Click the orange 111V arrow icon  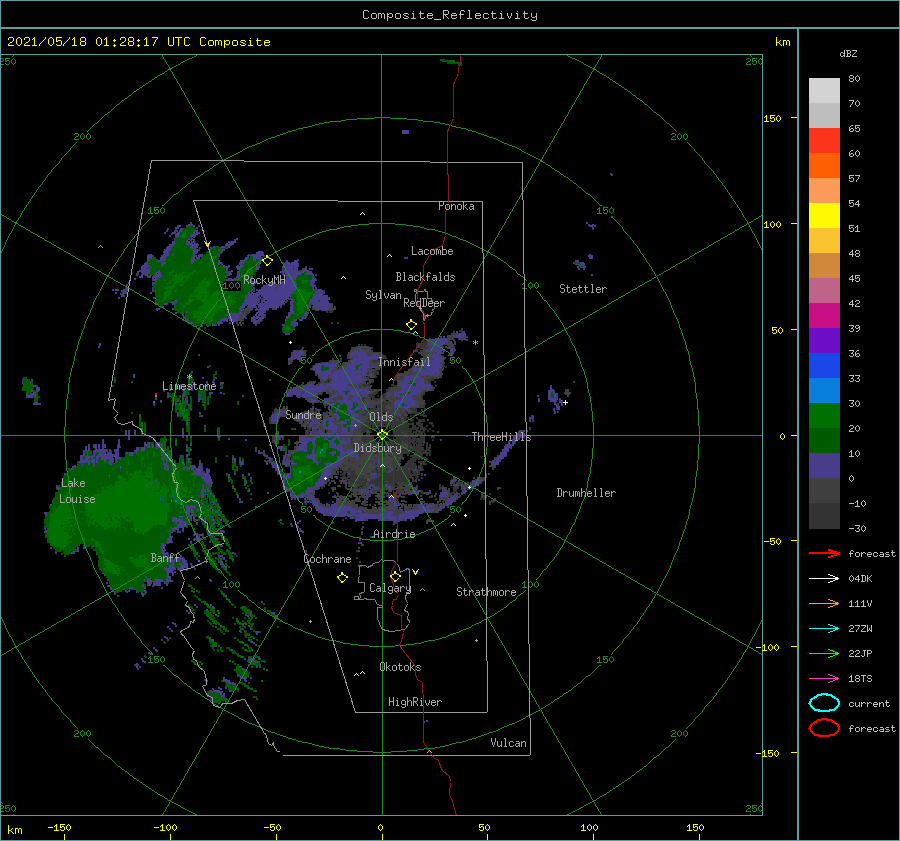pos(824,603)
